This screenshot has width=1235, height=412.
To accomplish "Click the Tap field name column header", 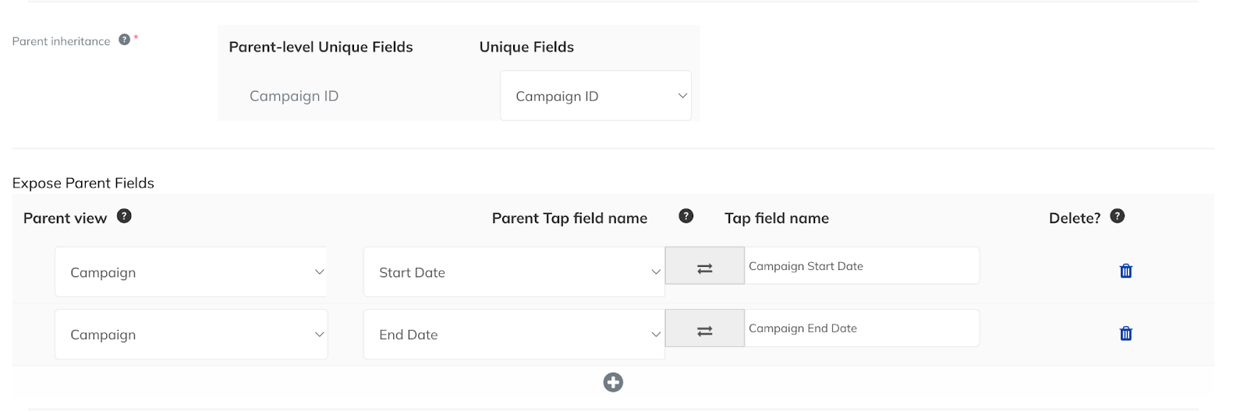I will tap(777, 218).
